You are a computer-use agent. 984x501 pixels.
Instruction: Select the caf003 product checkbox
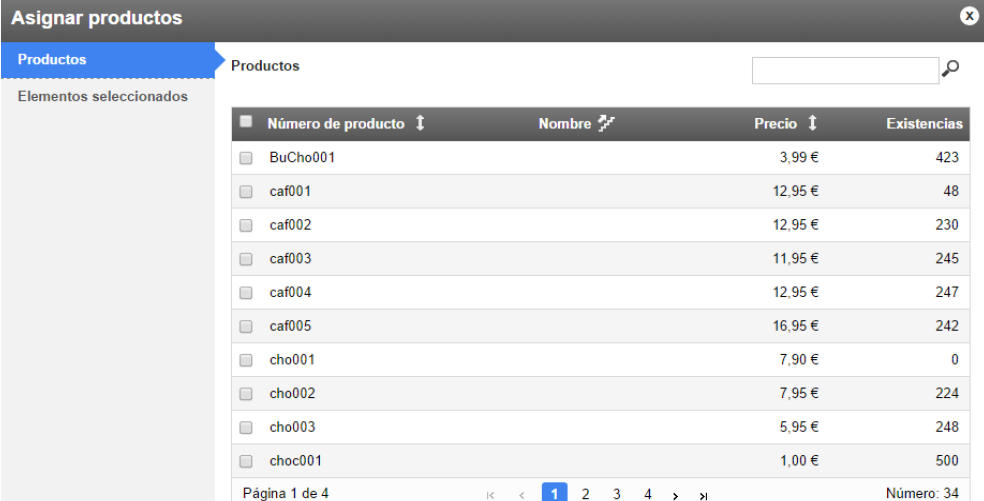246,259
